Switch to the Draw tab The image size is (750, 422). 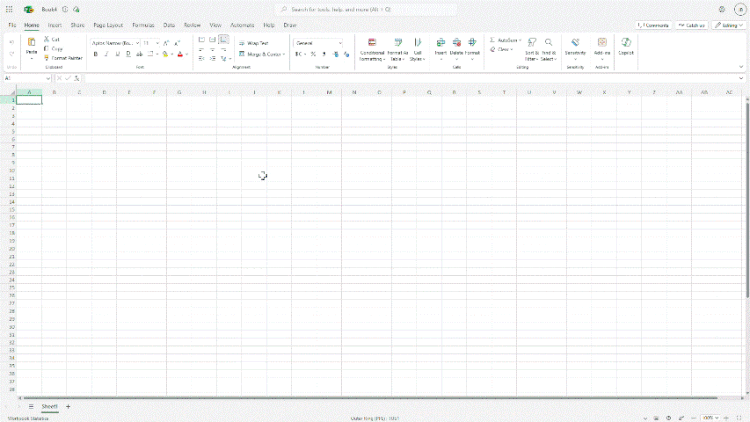pyautogui.click(x=290, y=25)
